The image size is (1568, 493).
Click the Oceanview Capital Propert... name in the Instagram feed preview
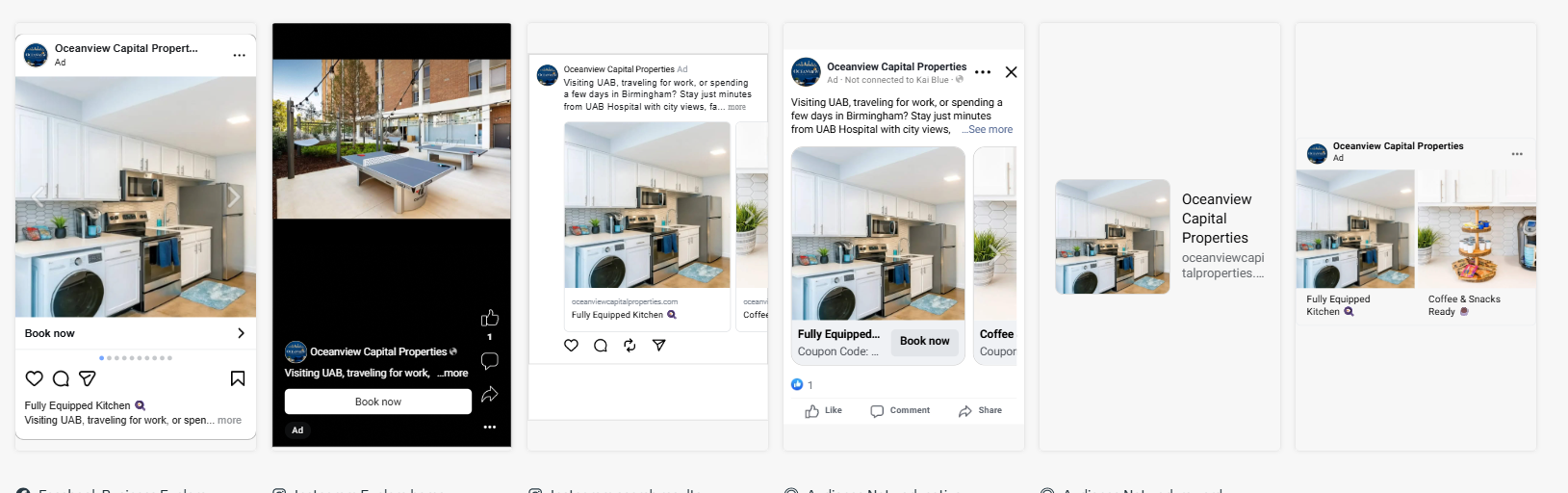(x=126, y=48)
